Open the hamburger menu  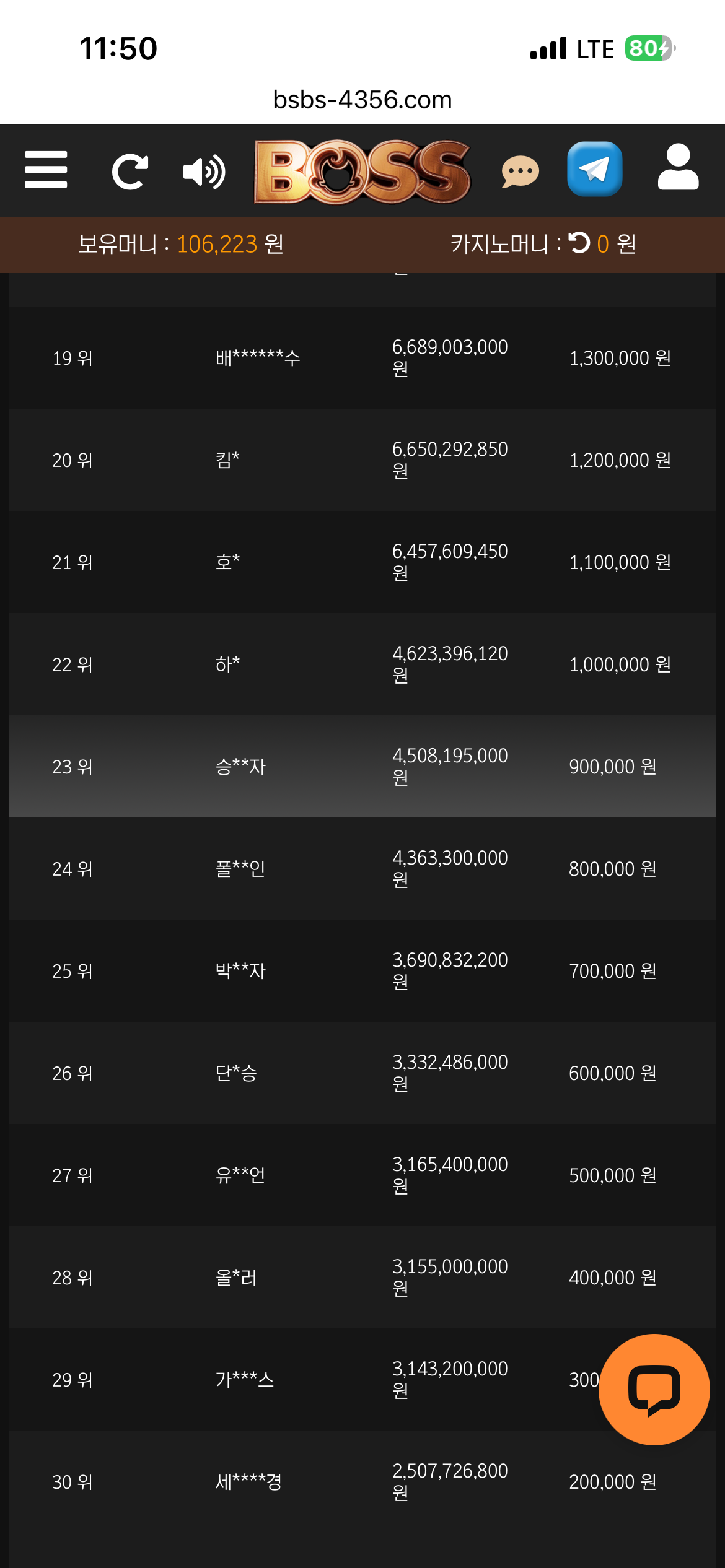click(x=46, y=170)
